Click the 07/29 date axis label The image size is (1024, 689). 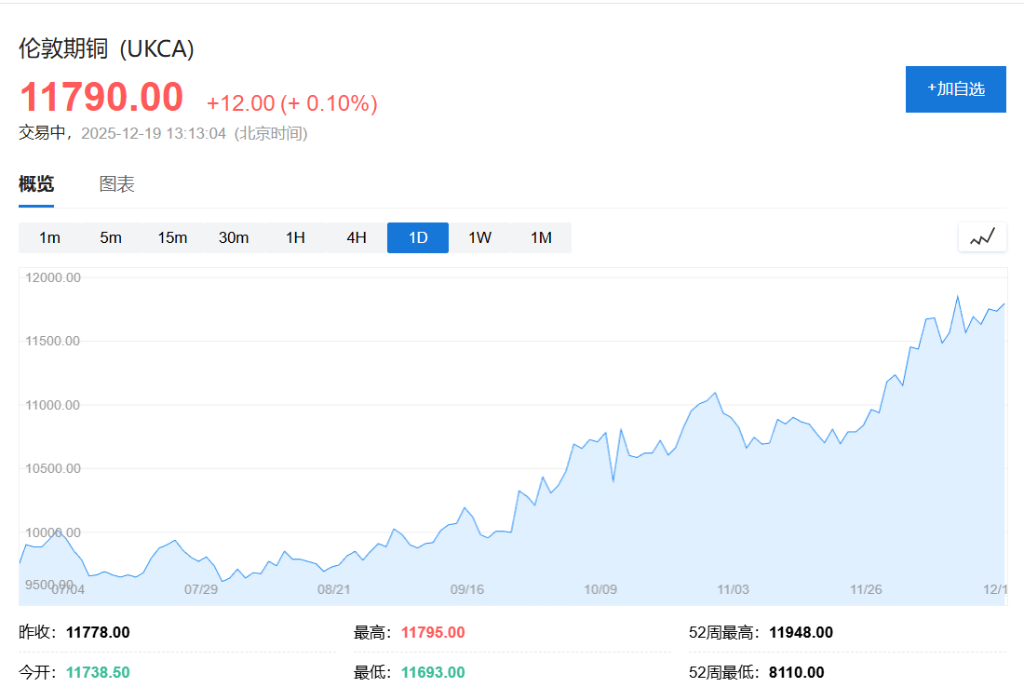point(201,590)
